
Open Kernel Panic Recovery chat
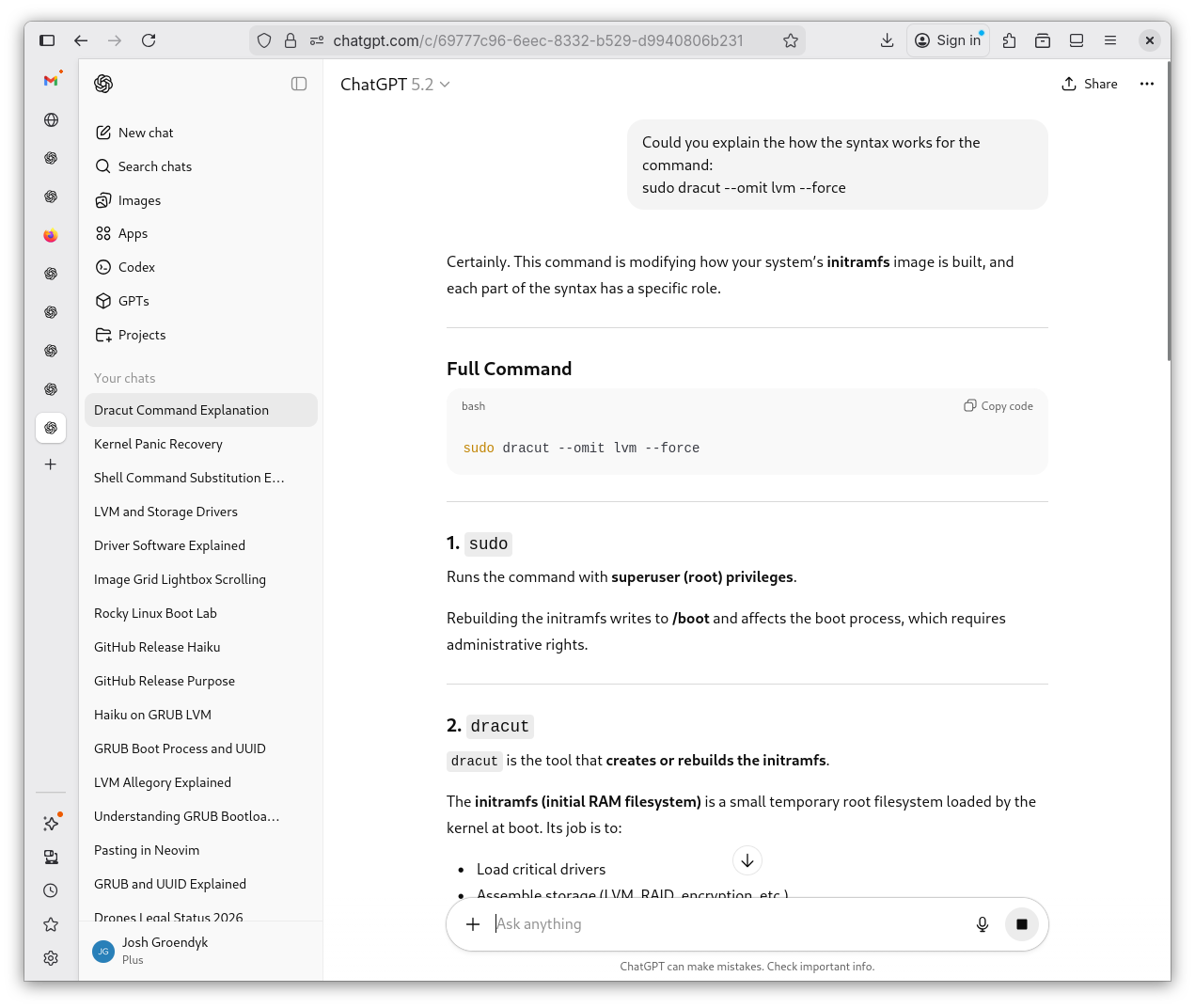[x=158, y=444]
